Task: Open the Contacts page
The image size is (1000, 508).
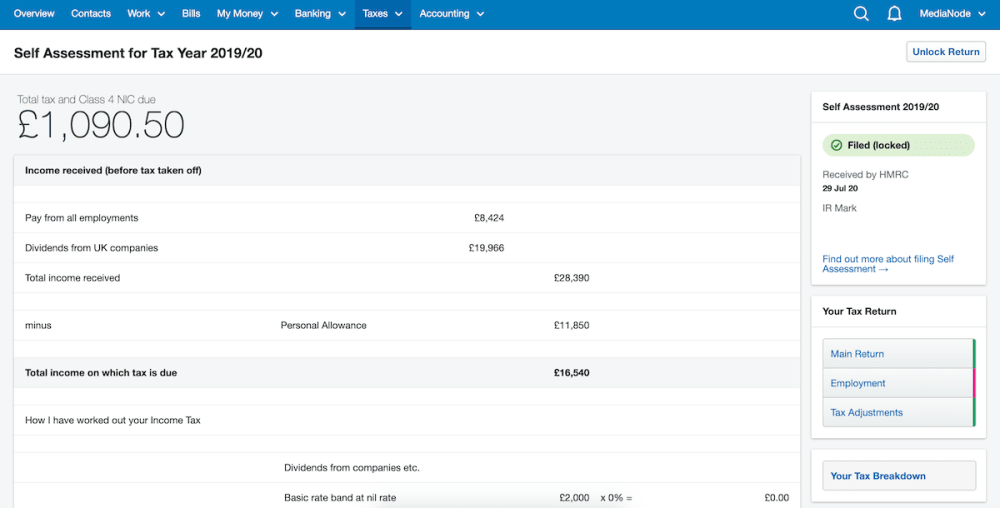Action: pyautogui.click(x=91, y=14)
